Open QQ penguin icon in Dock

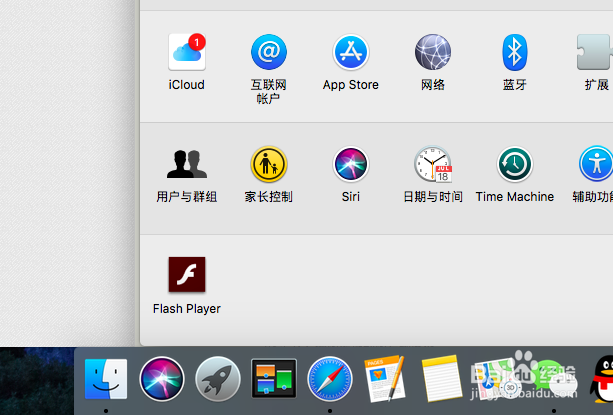click(x=602, y=379)
